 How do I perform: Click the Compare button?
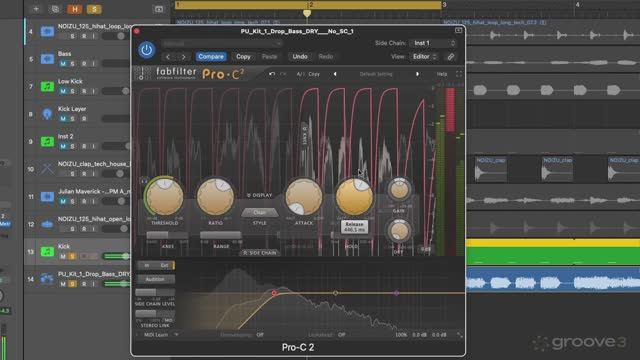[x=211, y=57]
